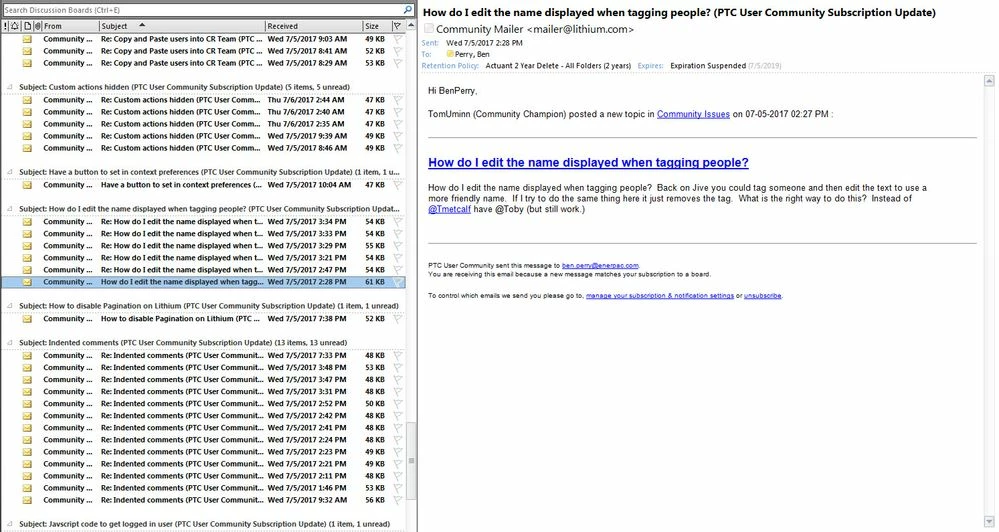
Task: Collapse the How do I edit the name group
Action: (10, 209)
